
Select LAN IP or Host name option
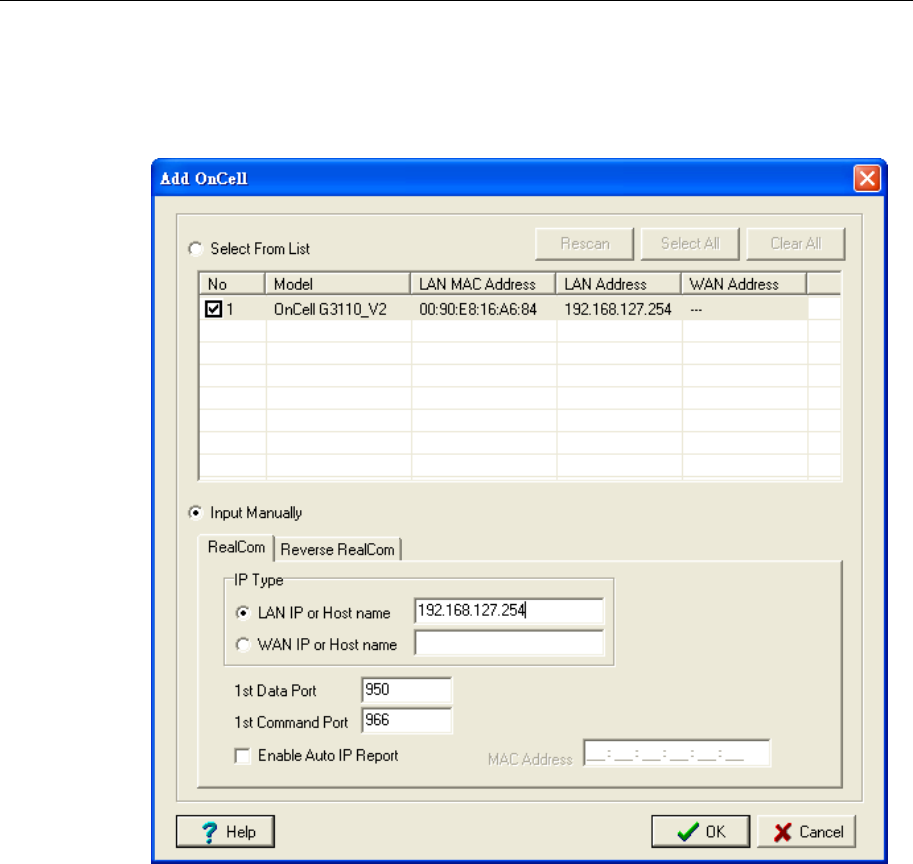coord(243,613)
